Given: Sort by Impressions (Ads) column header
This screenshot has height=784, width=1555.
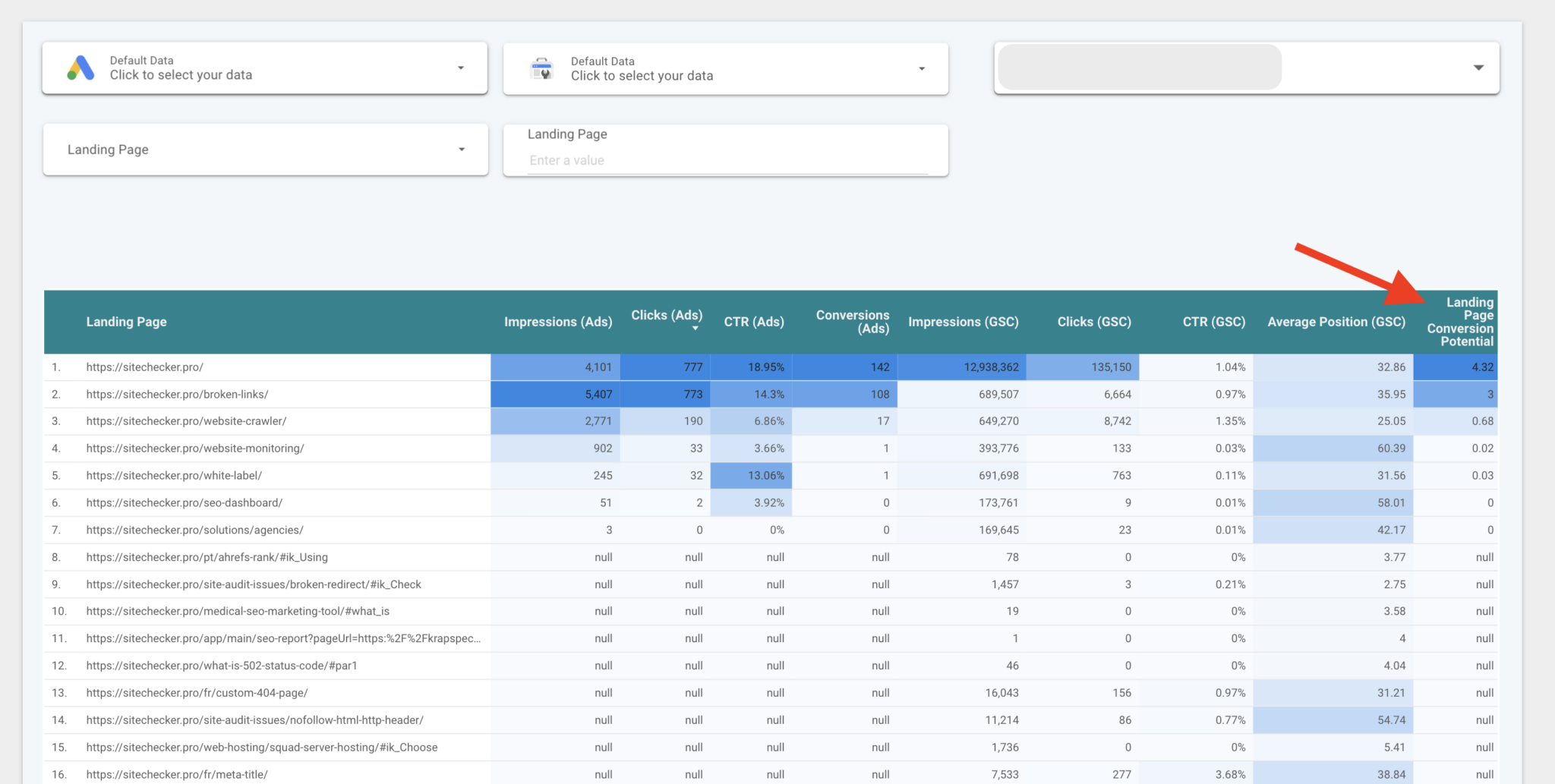Looking at the screenshot, I should click(558, 322).
